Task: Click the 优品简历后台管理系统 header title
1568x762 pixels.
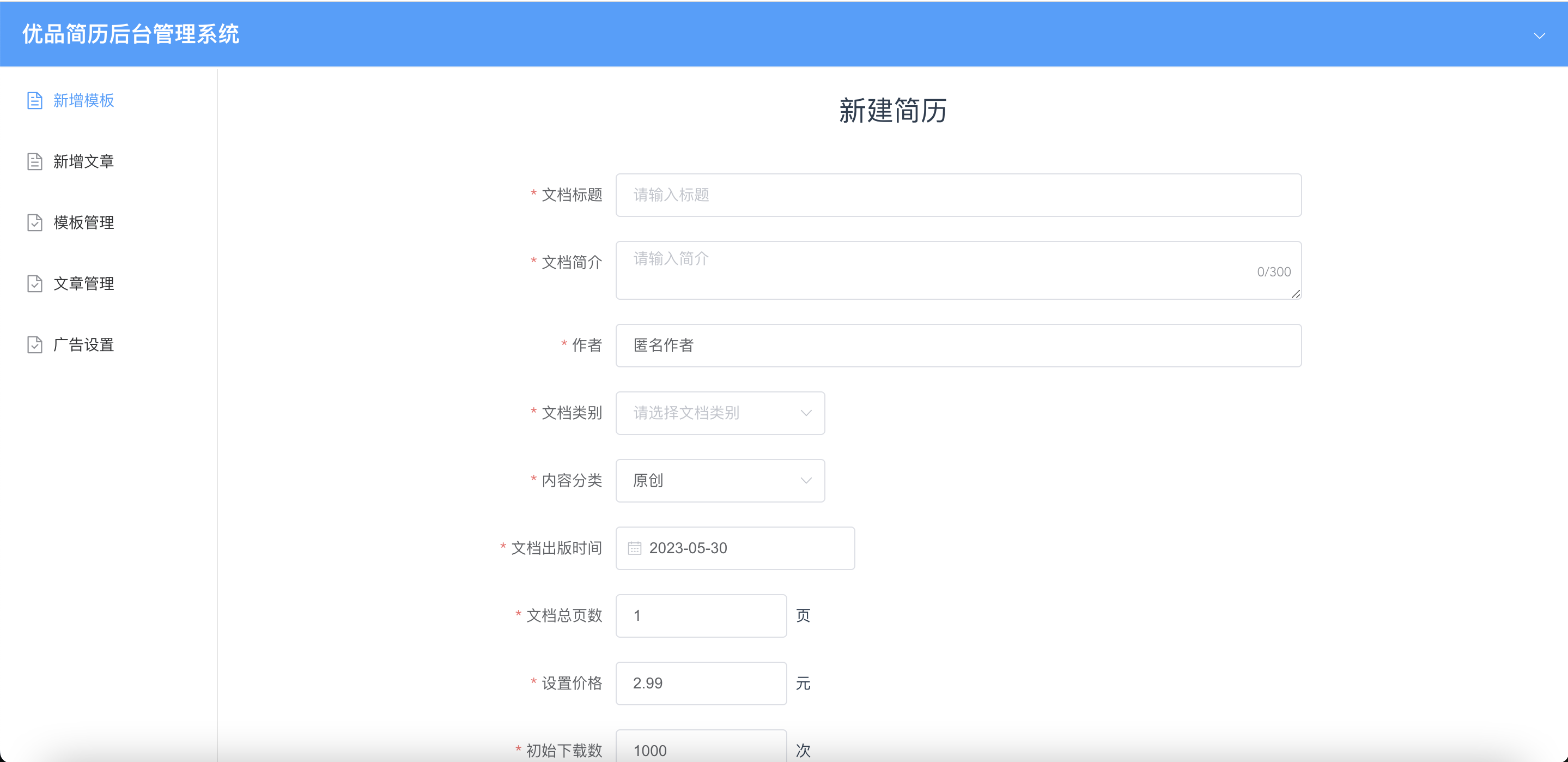Action: (x=131, y=34)
